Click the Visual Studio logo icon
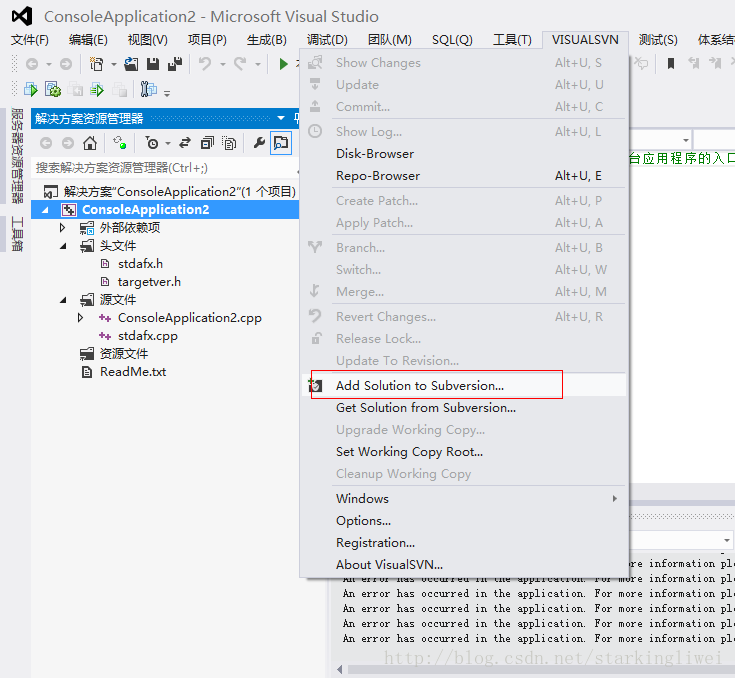This screenshot has width=735, height=678. (22, 16)
